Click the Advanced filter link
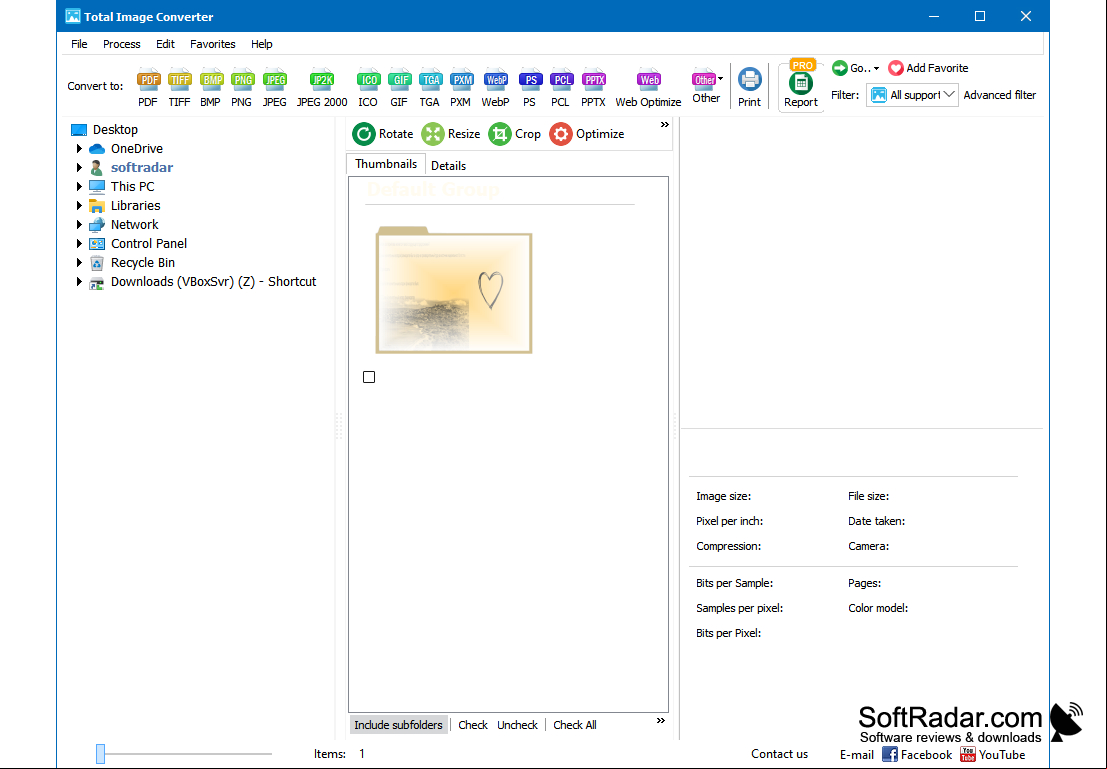The image size is (1107, 769). [x=1000, y=95]
